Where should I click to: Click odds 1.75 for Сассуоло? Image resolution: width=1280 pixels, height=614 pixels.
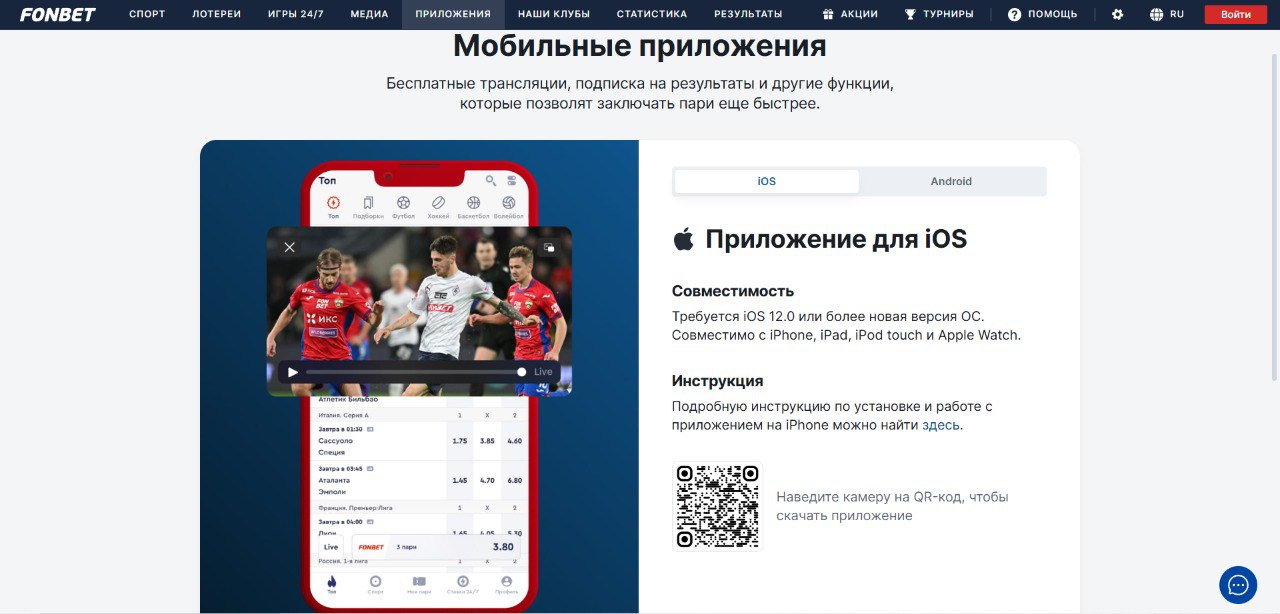(x=460, y=441)
